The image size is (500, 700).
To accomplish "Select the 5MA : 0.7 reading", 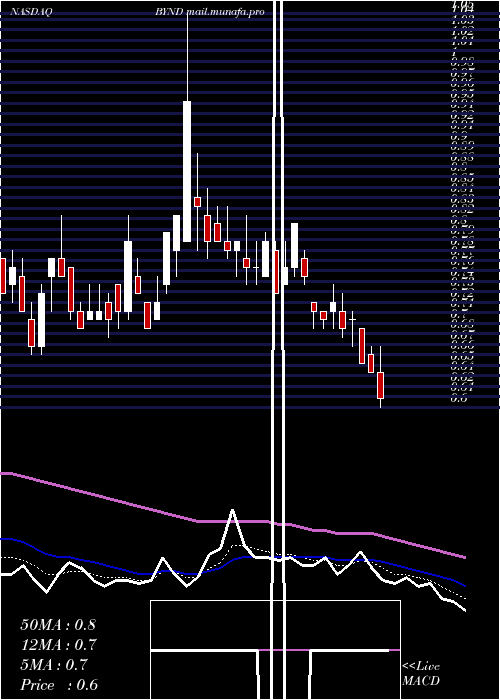I will pos(54,665).
